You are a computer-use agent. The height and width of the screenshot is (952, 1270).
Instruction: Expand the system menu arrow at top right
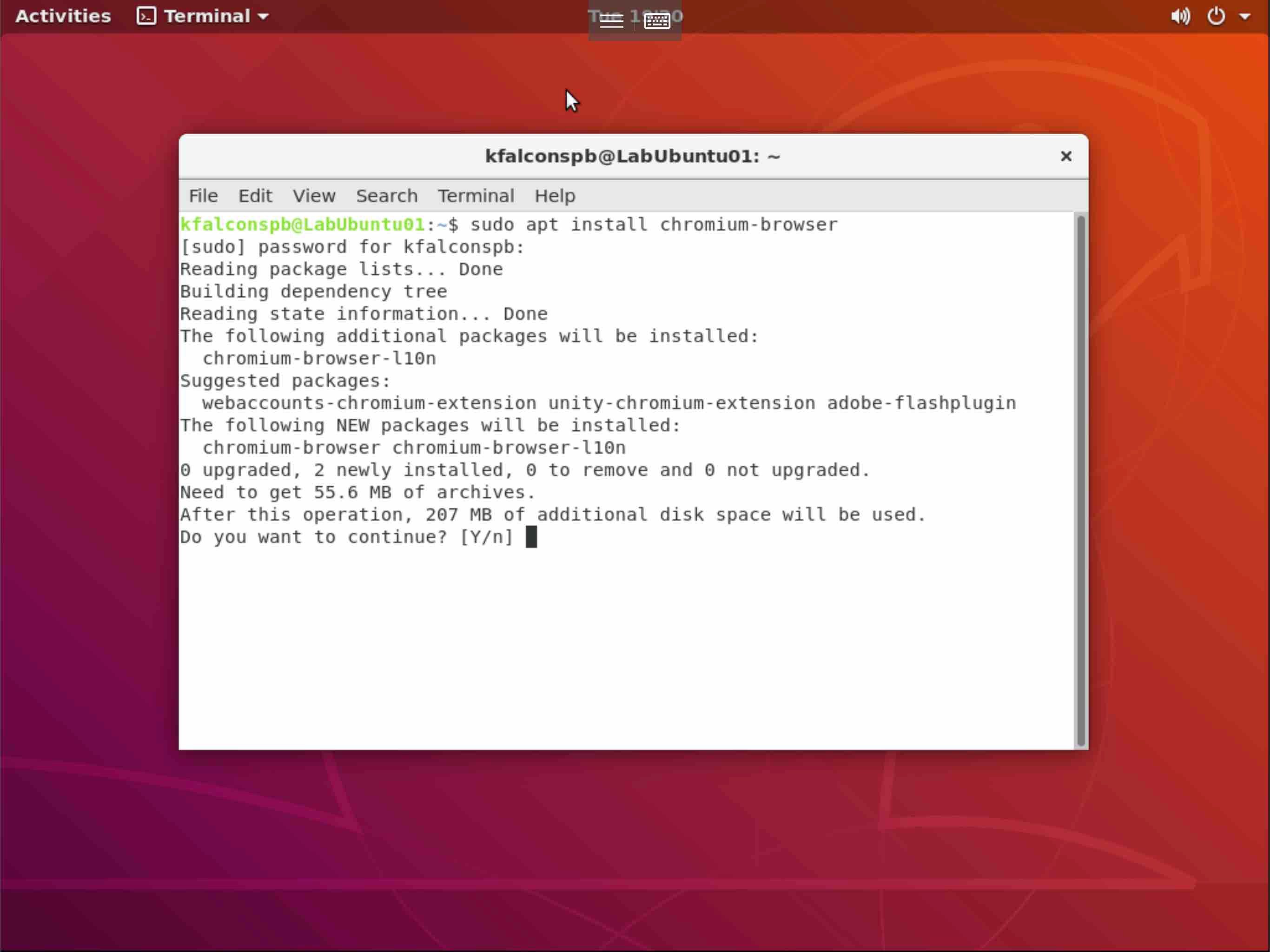click(x=1245, y=17)
